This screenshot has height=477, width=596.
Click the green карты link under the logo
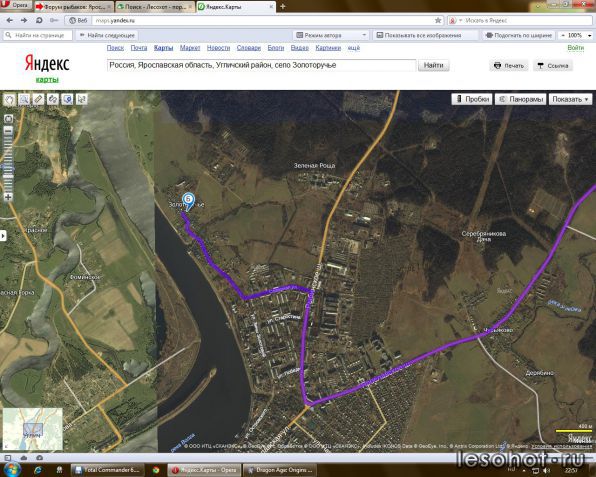pos(47,79)
